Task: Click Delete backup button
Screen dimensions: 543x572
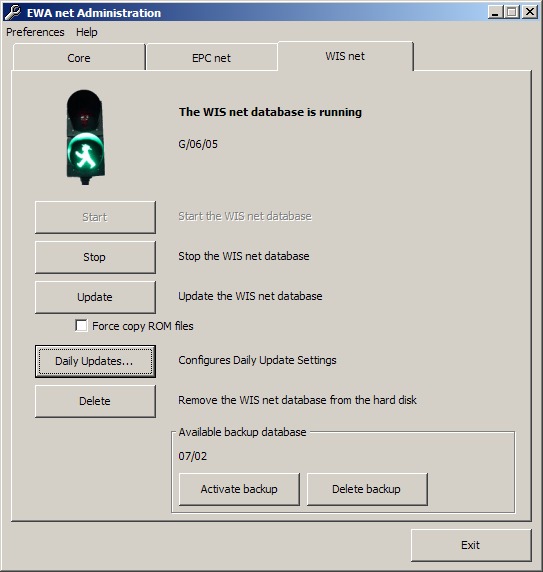Action: tap(367, 489)
